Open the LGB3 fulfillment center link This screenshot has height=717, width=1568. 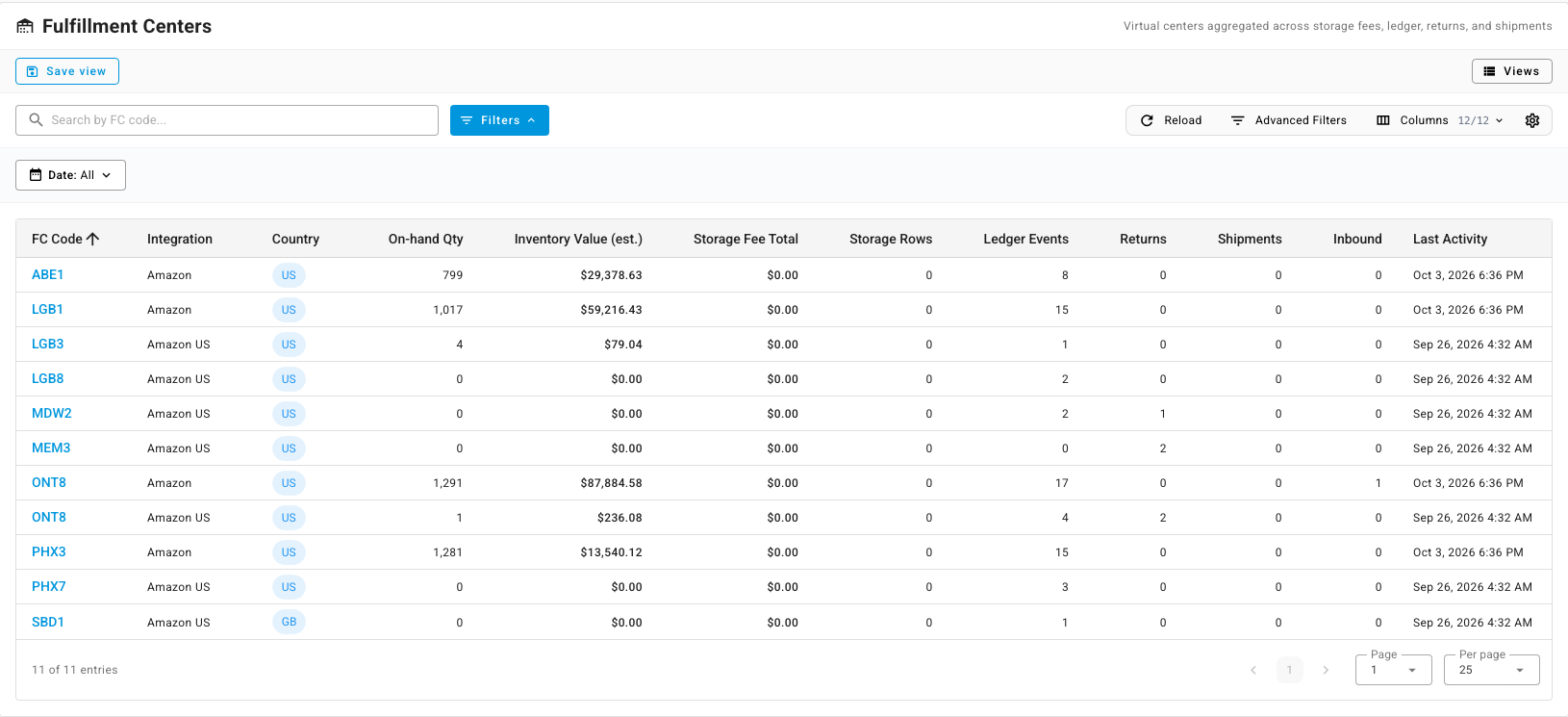click(47, 344)
